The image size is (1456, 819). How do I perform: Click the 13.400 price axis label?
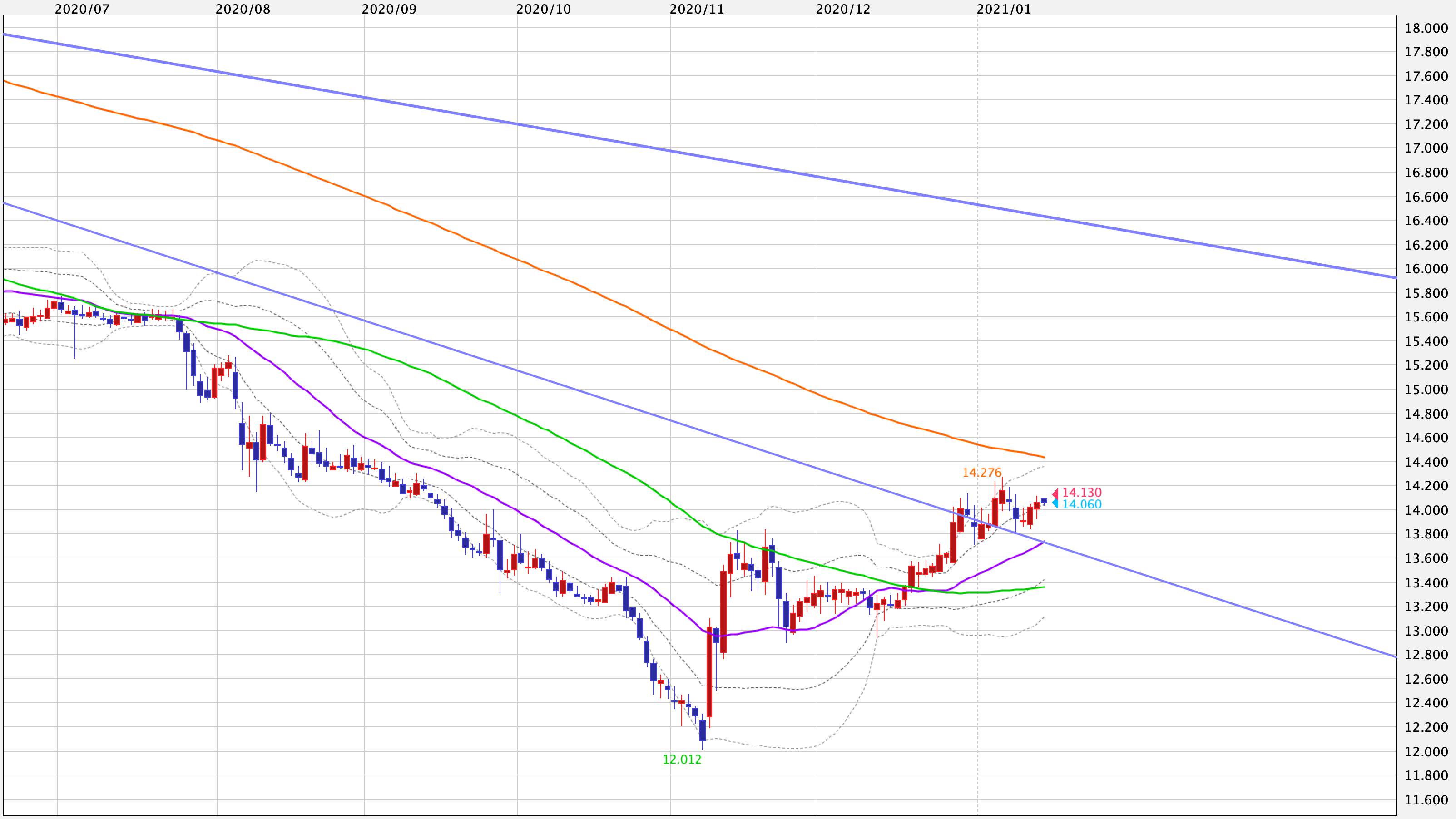tap(1426, 582)
